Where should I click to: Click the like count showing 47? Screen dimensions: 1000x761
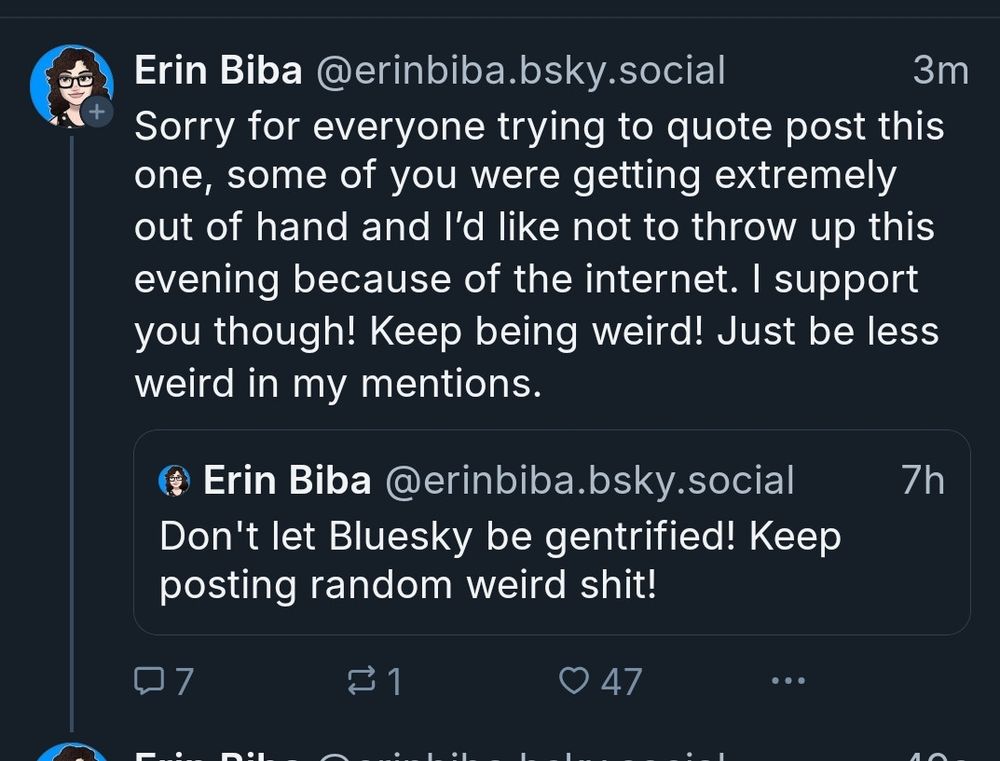click(x=621, y=682)
